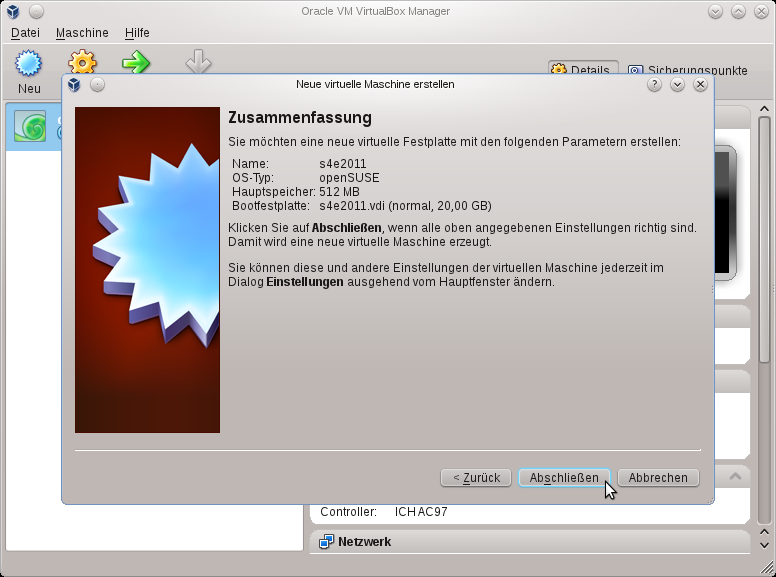Click the main window resize grip corner

768,569
